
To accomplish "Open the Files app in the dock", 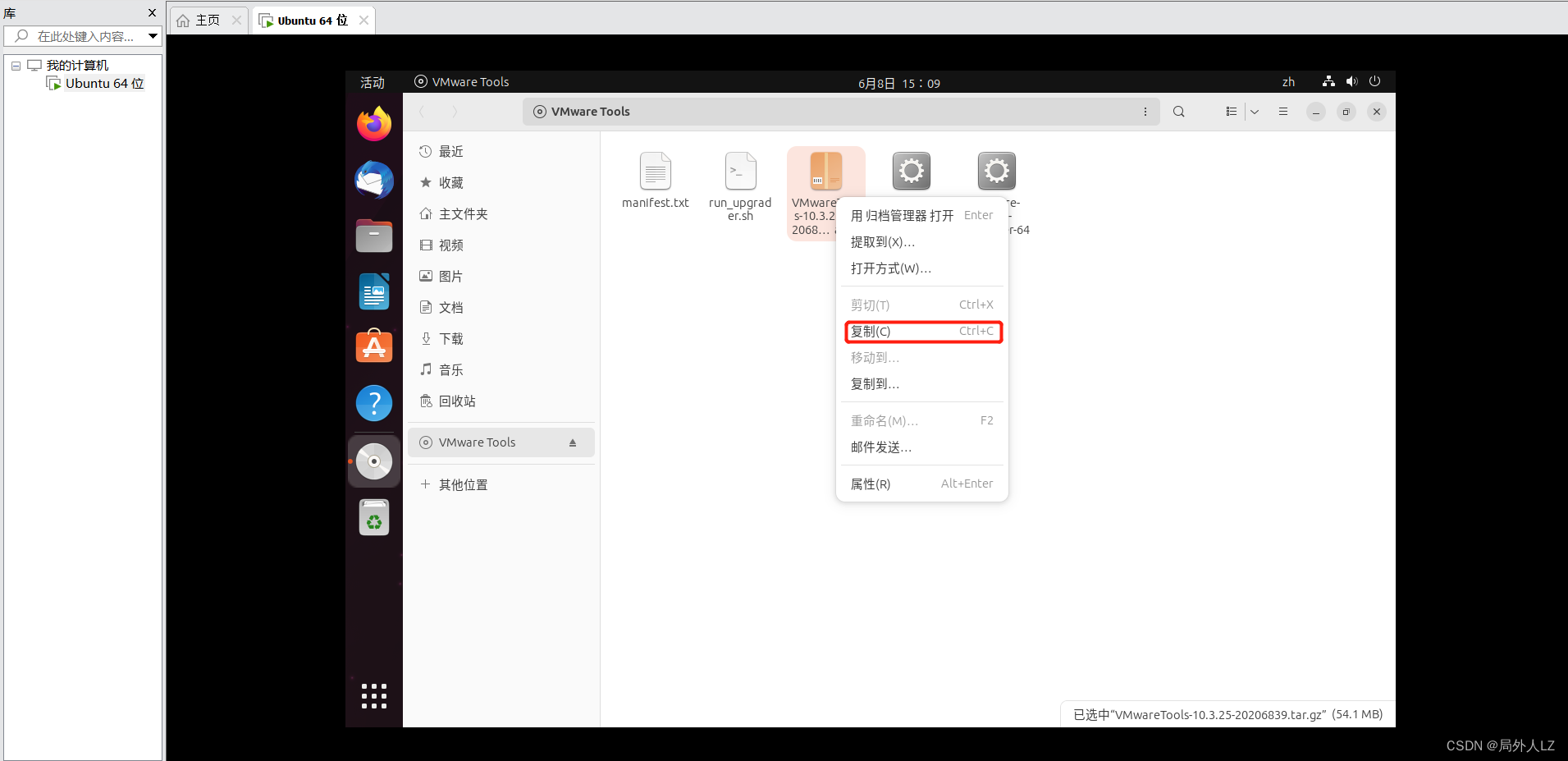I will tap(374, 236).
